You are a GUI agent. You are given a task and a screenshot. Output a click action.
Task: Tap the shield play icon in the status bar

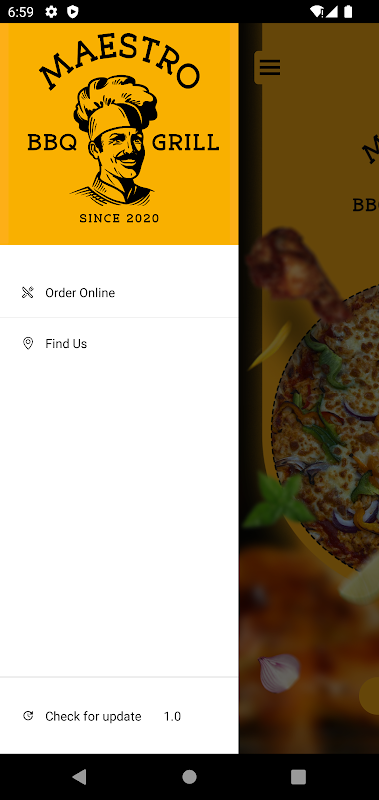pyautogui.click(x=73, y=12)
